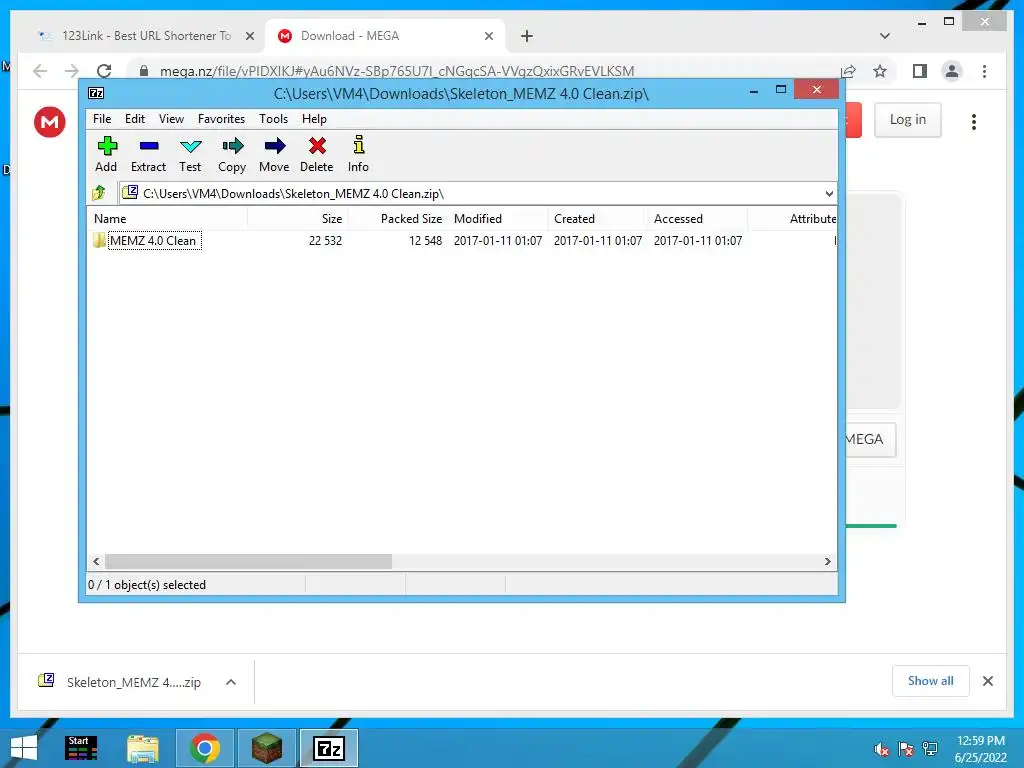Click the Minecraft block taskbar icon
Screen dimensions: 1024x768
click(266, 748)
